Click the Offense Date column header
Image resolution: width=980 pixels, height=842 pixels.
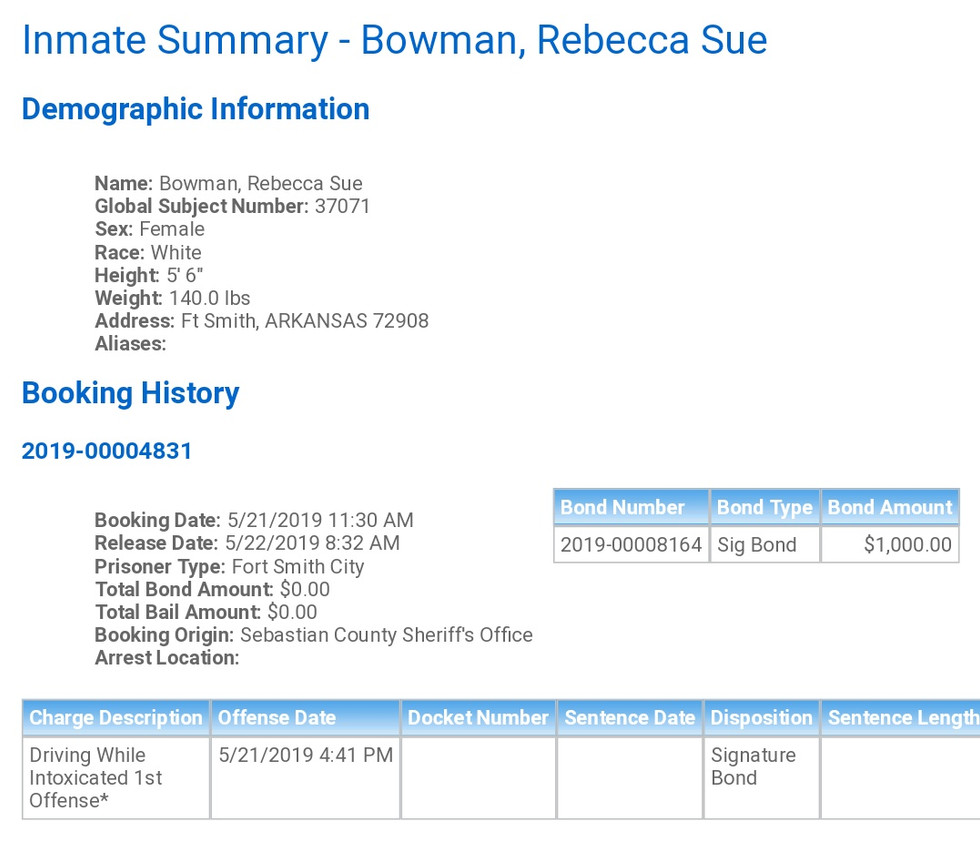pyautogui.click(x=277, y=718)
